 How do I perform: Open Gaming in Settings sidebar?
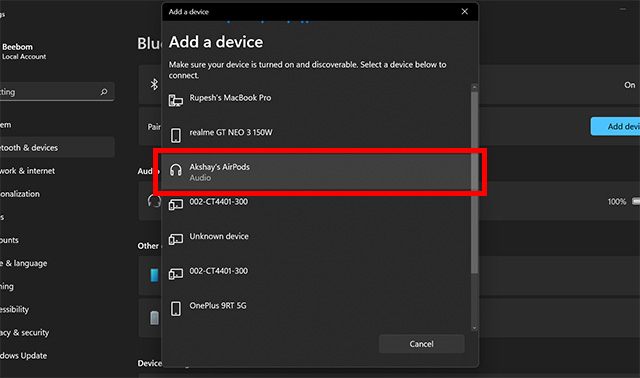[57, 286]
